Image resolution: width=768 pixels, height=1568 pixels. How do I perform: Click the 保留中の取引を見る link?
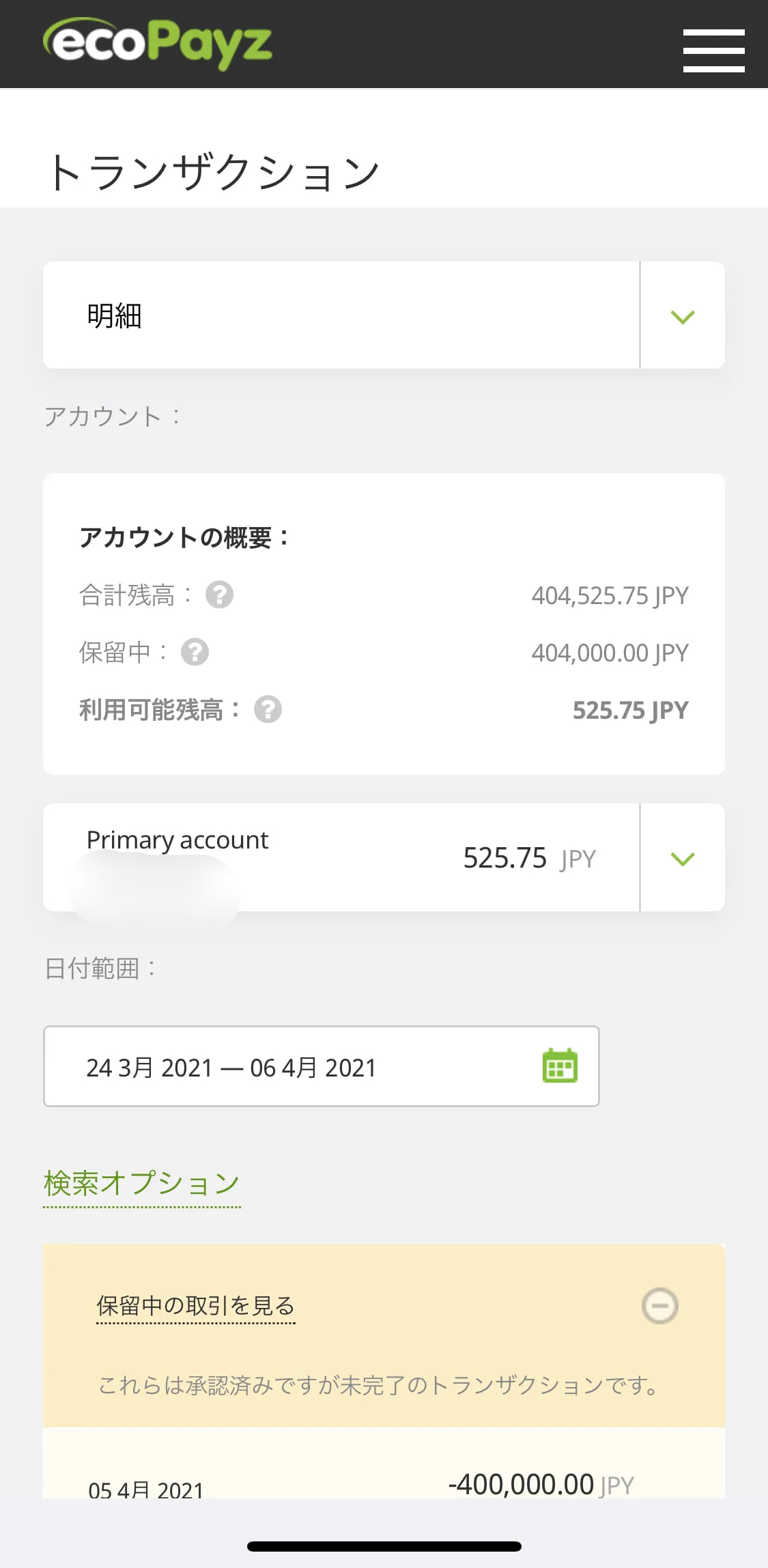tap(196, 1306)
